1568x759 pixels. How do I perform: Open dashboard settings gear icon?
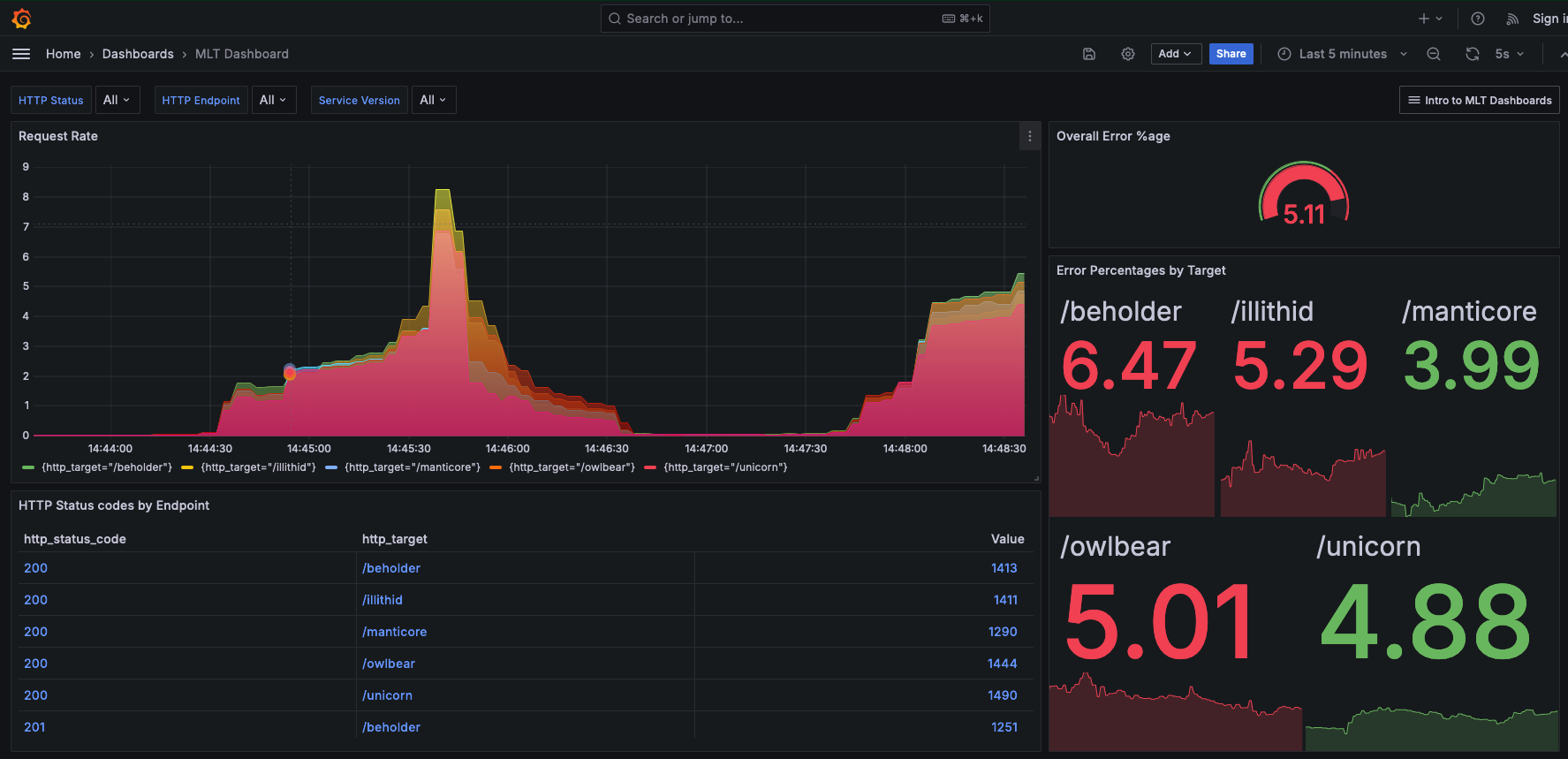(1128, 54)
